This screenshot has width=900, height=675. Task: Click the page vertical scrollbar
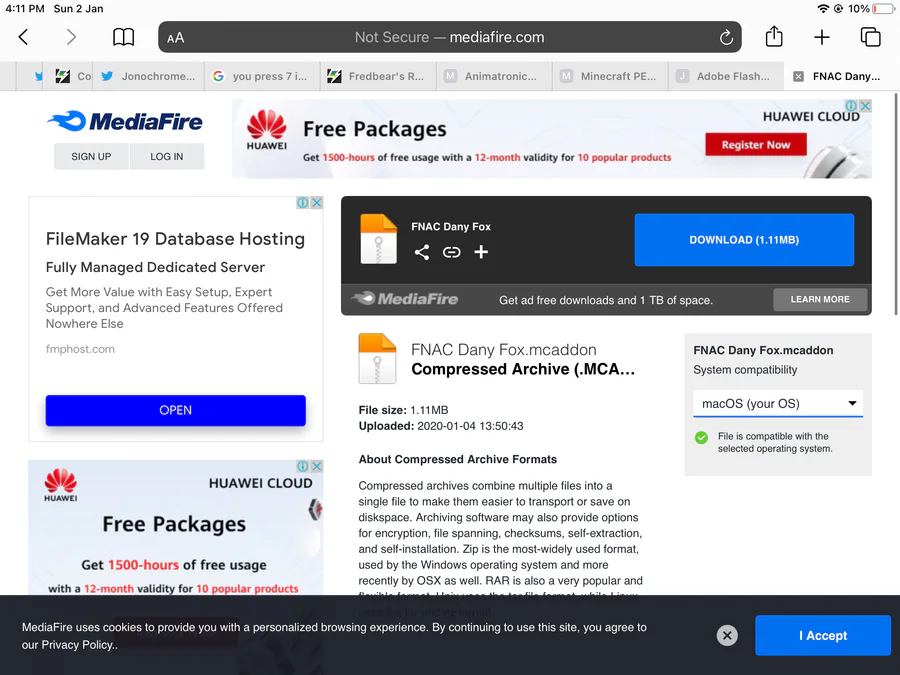pyautogui.click(x=895, y=204)
